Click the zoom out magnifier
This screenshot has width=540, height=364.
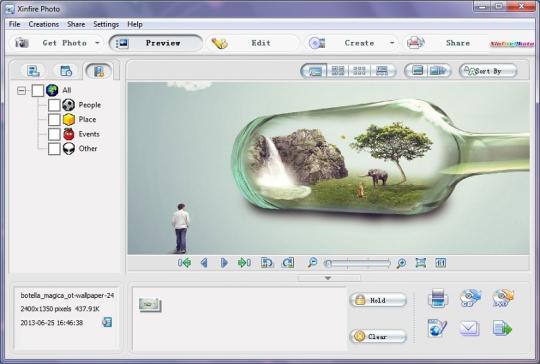point(312,263)
